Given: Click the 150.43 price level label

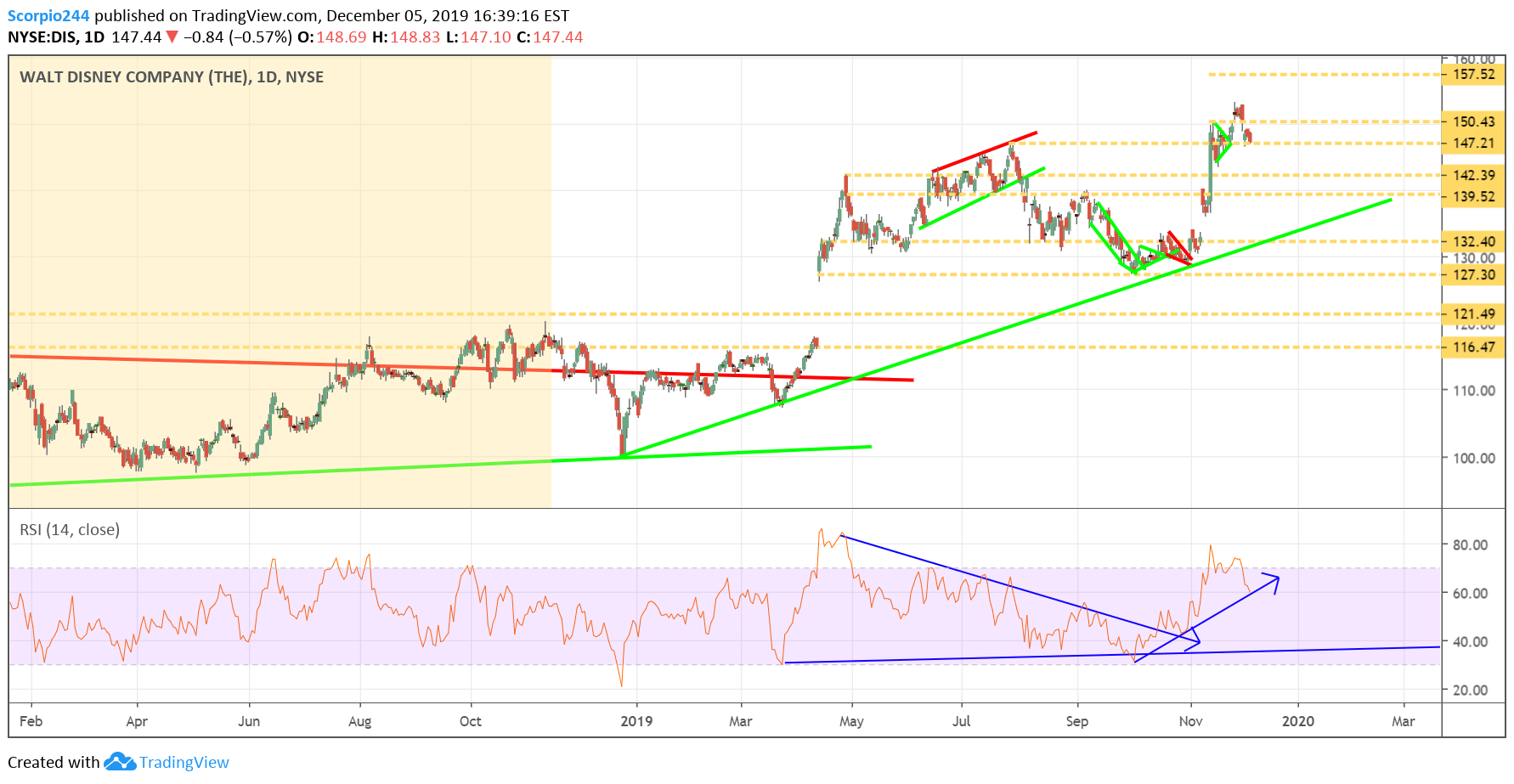Looking at the screenshot, I should click(x=1474, y=121).
